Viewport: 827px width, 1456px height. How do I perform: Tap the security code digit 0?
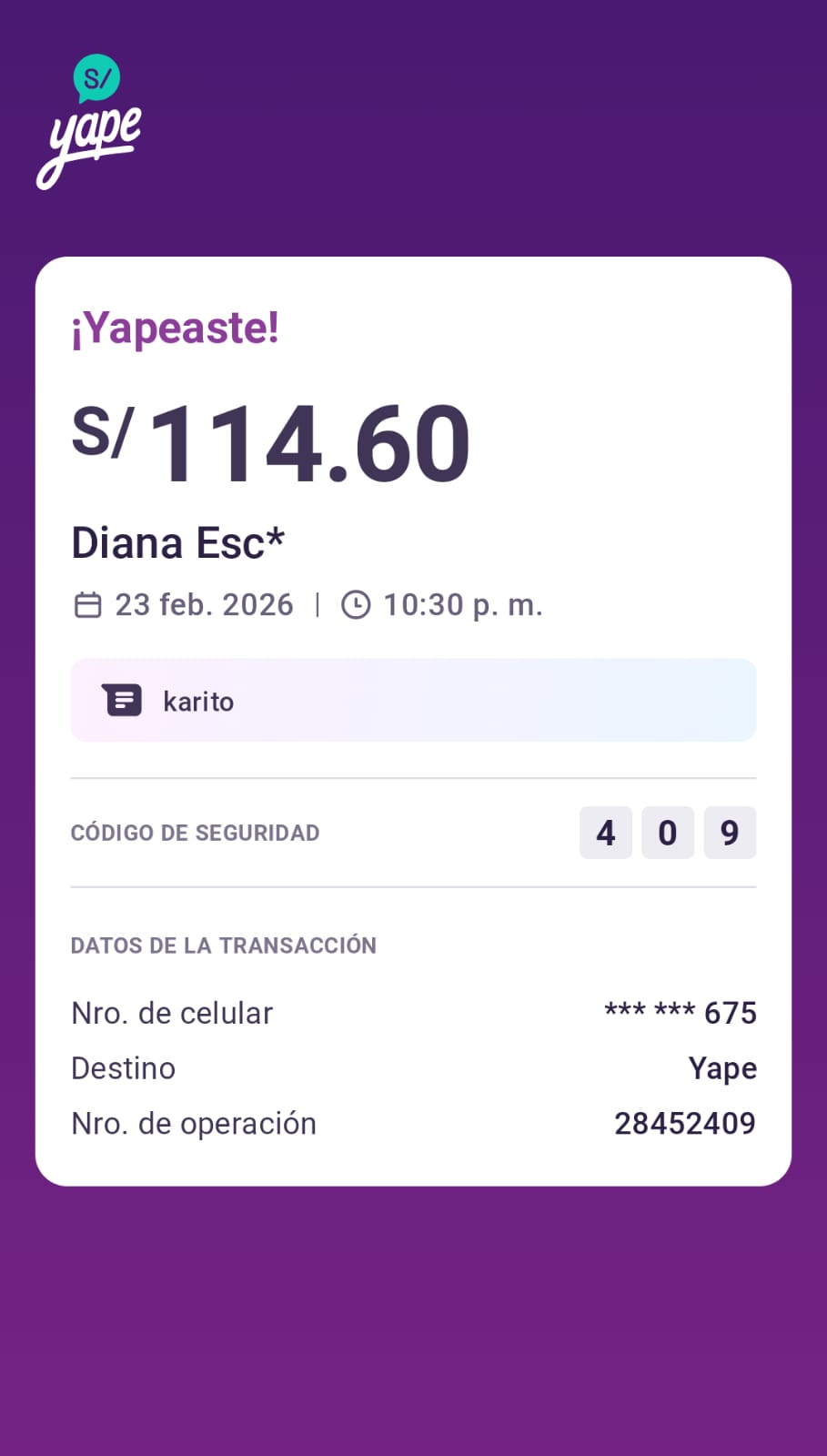[x=668, y=833]
